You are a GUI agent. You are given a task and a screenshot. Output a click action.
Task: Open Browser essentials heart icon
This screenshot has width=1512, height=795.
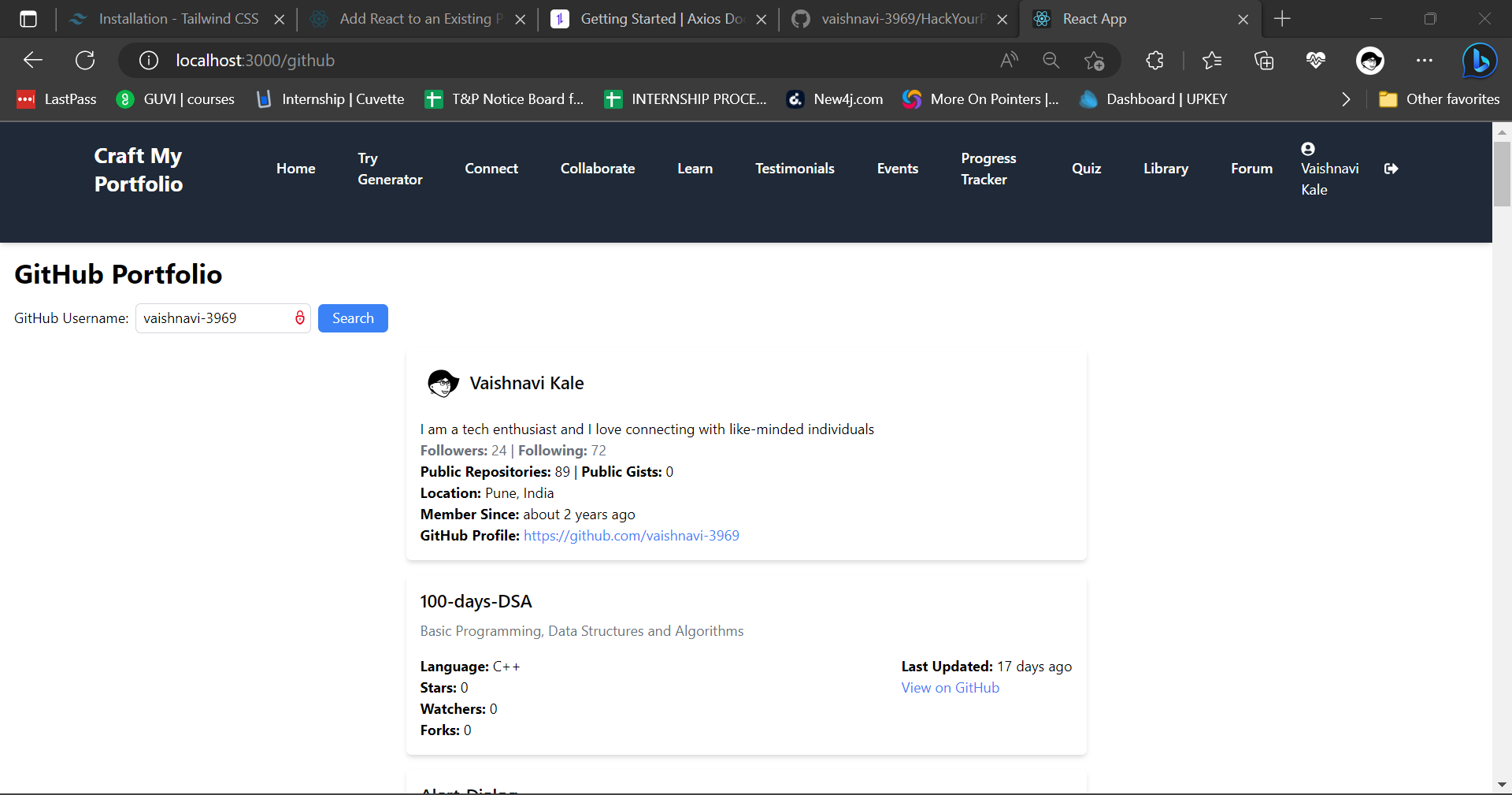tap(1316, 60)
